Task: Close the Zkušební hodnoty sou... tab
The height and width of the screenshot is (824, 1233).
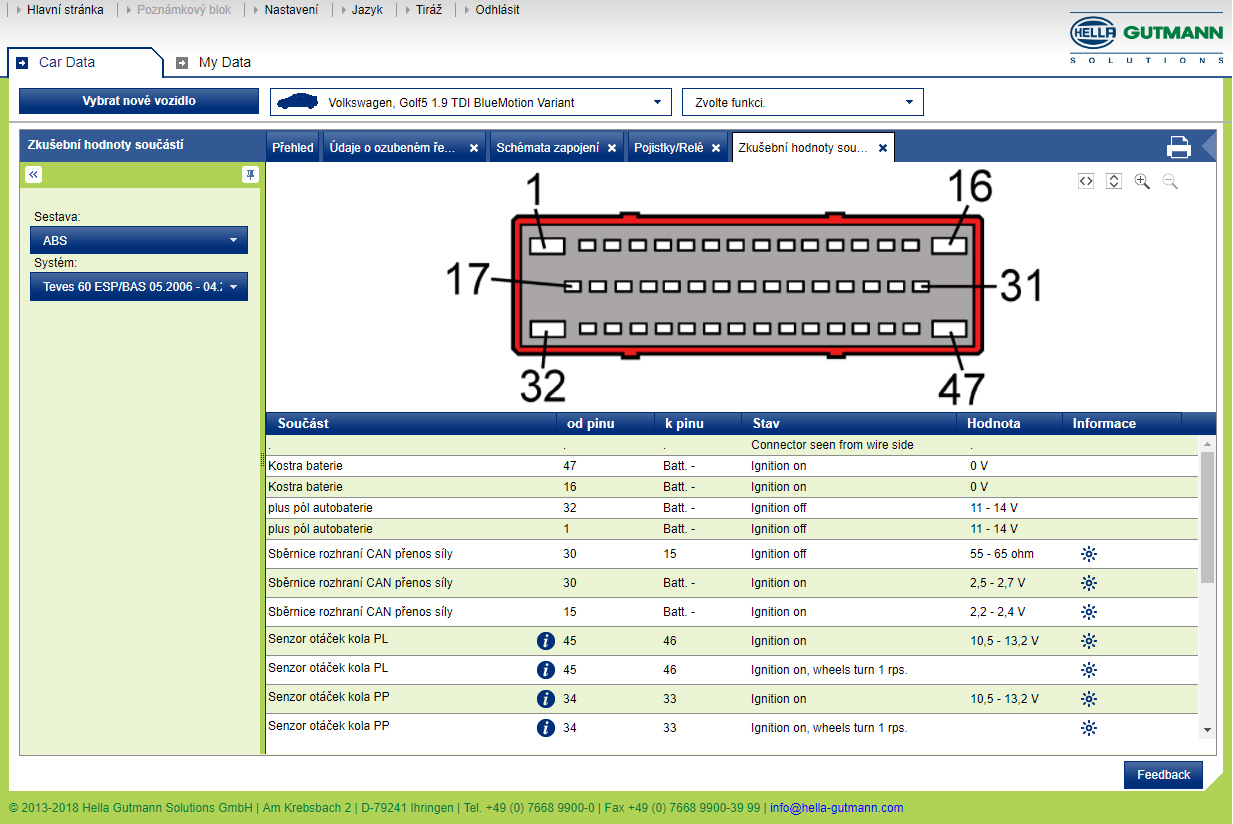Action: click(883, 148)
